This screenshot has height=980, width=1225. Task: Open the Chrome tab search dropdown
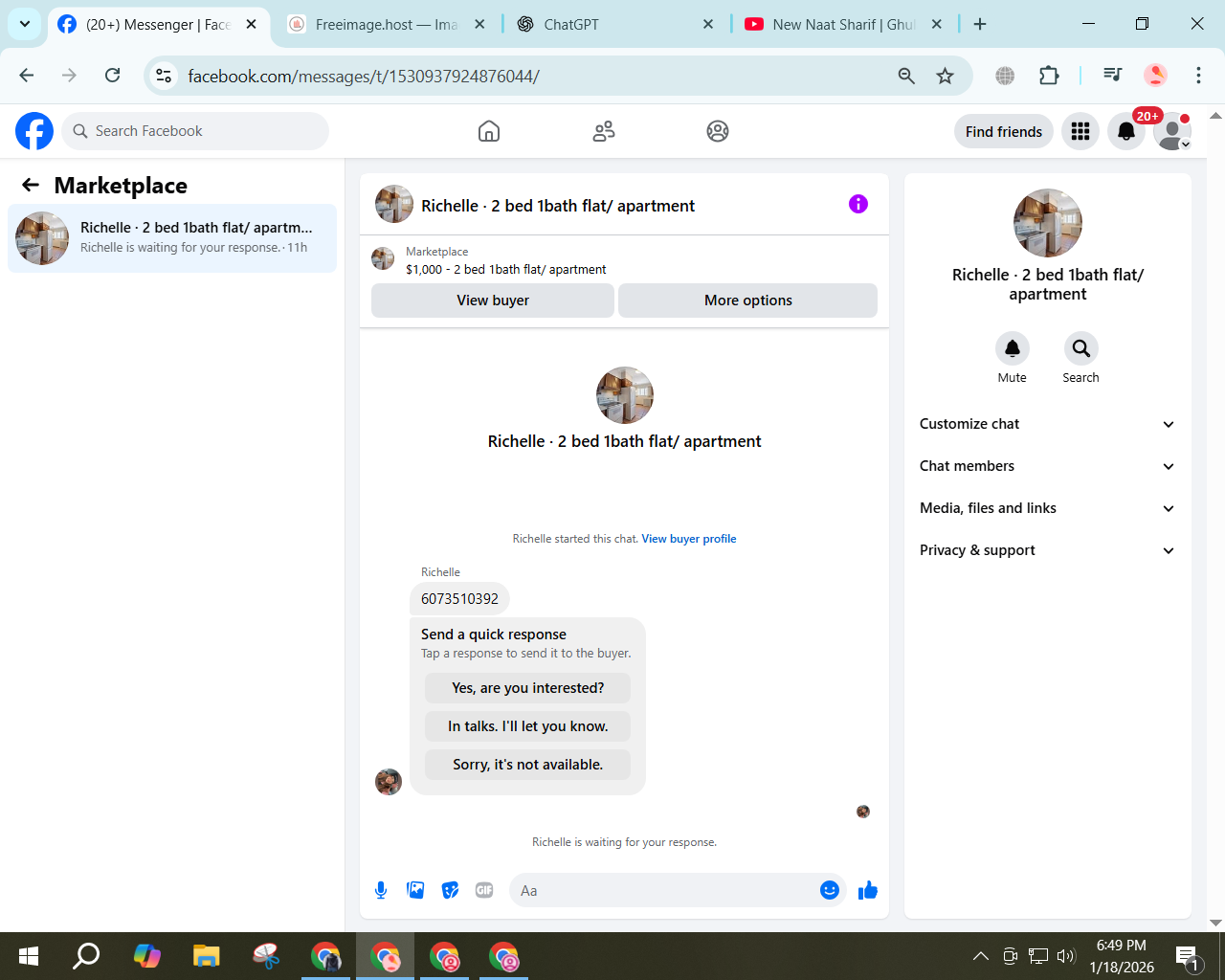point(25,24)
